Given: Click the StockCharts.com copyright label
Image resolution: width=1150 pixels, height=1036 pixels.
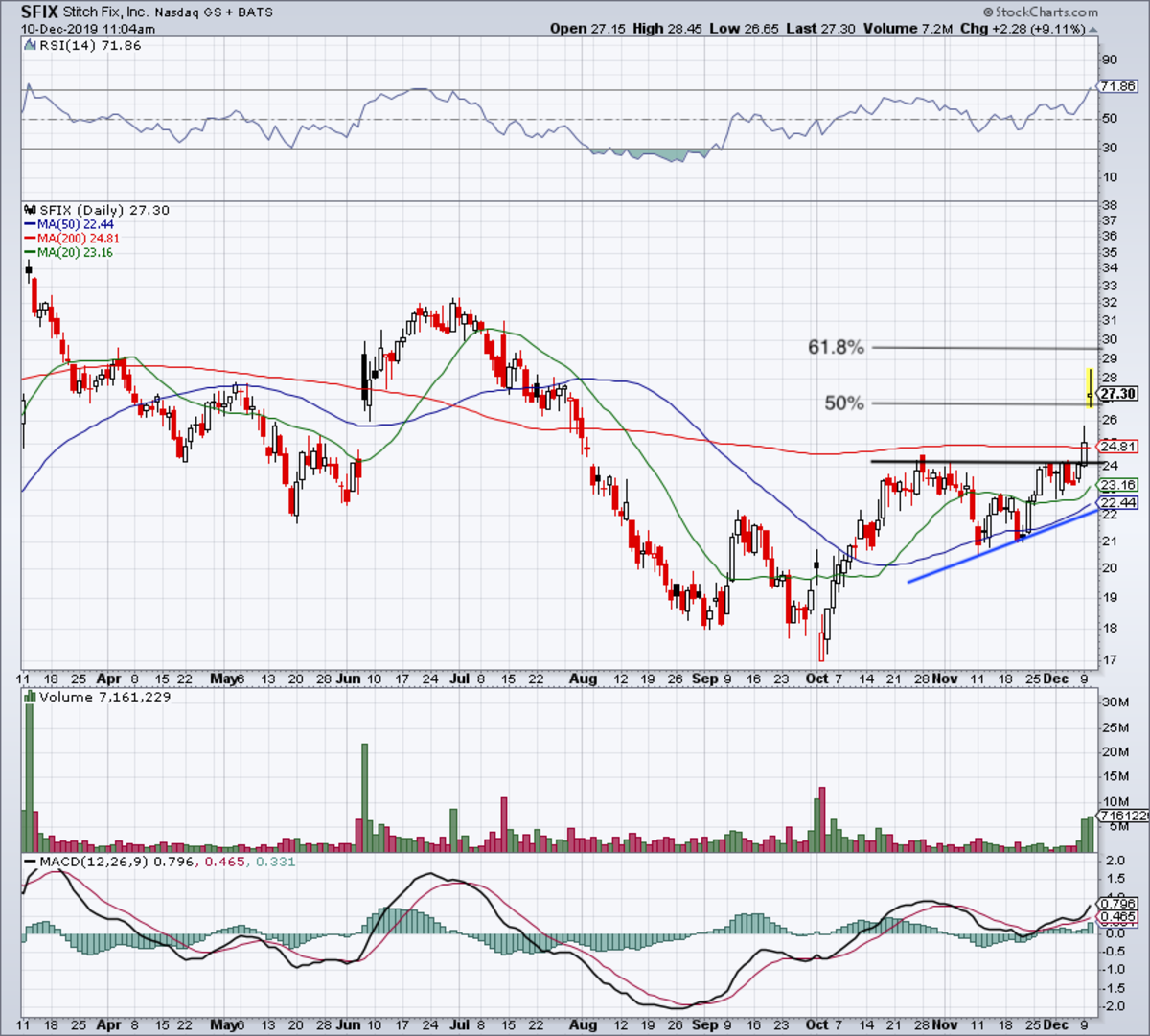Looking at the screenshot, I should pos(1042,12).
